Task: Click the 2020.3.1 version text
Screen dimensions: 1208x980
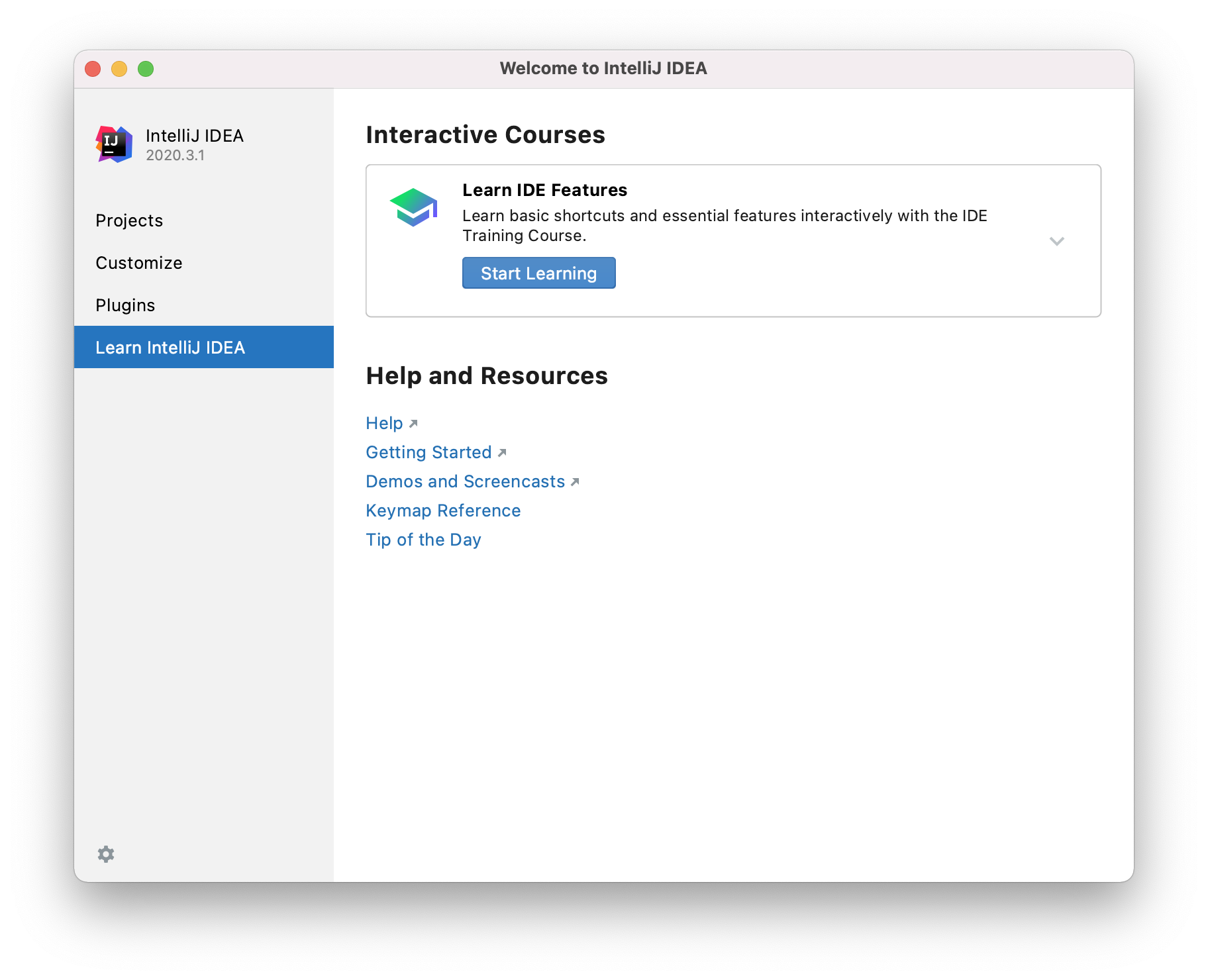Action: coord(175,156)
